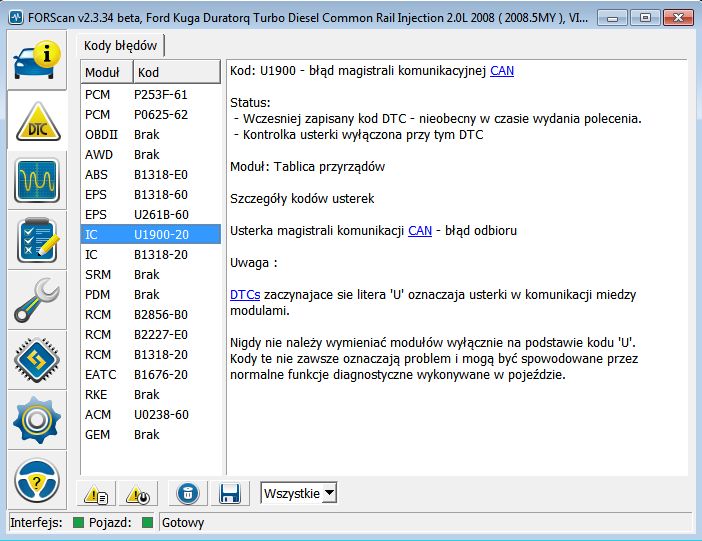
Task: Select the PCM P253F-61 row
Action: click(x=151, y=94)
